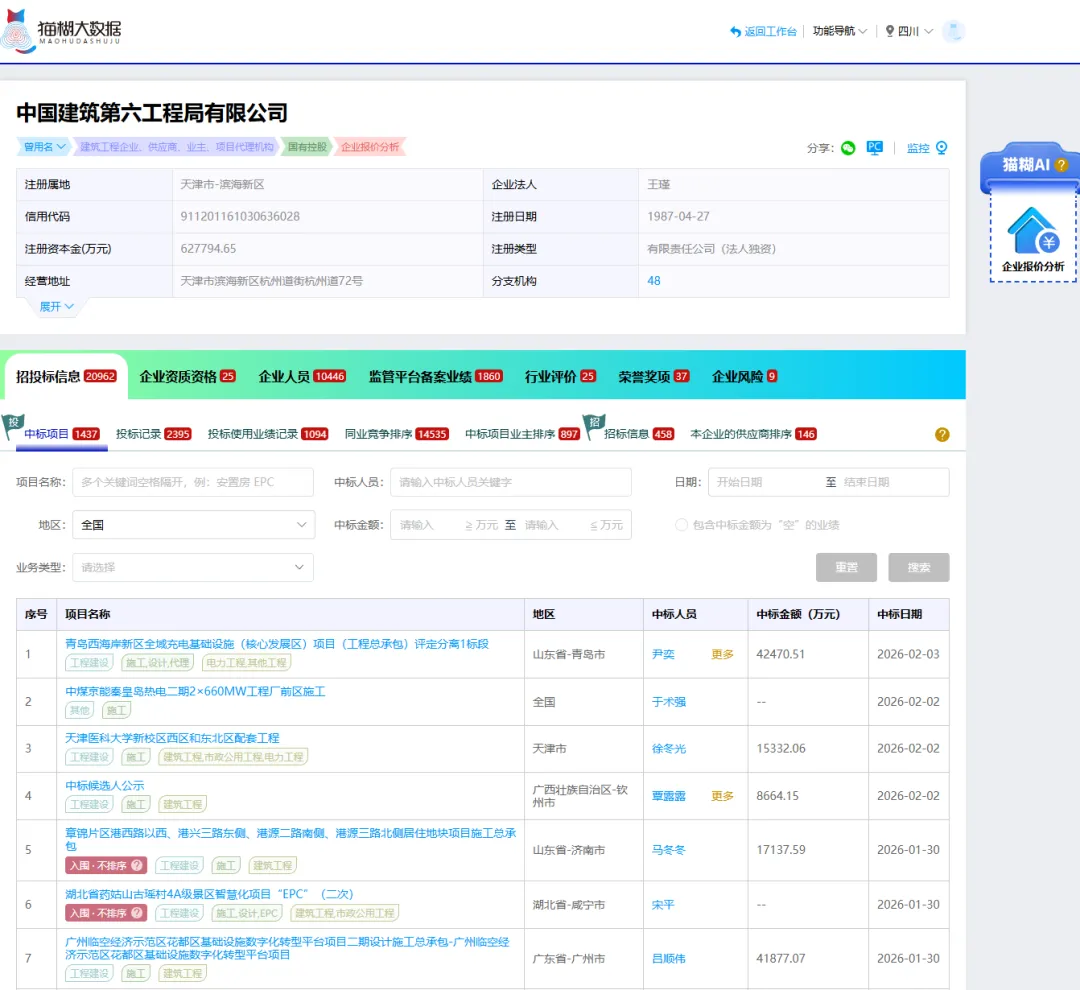Click the 徐冬光 person link
Viewport: 1080px width, 990px height.
669,749
